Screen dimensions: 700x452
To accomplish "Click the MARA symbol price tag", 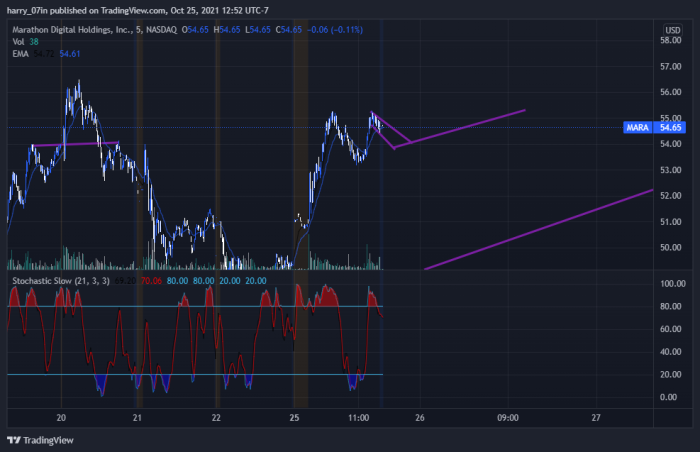I will (638, 128).
